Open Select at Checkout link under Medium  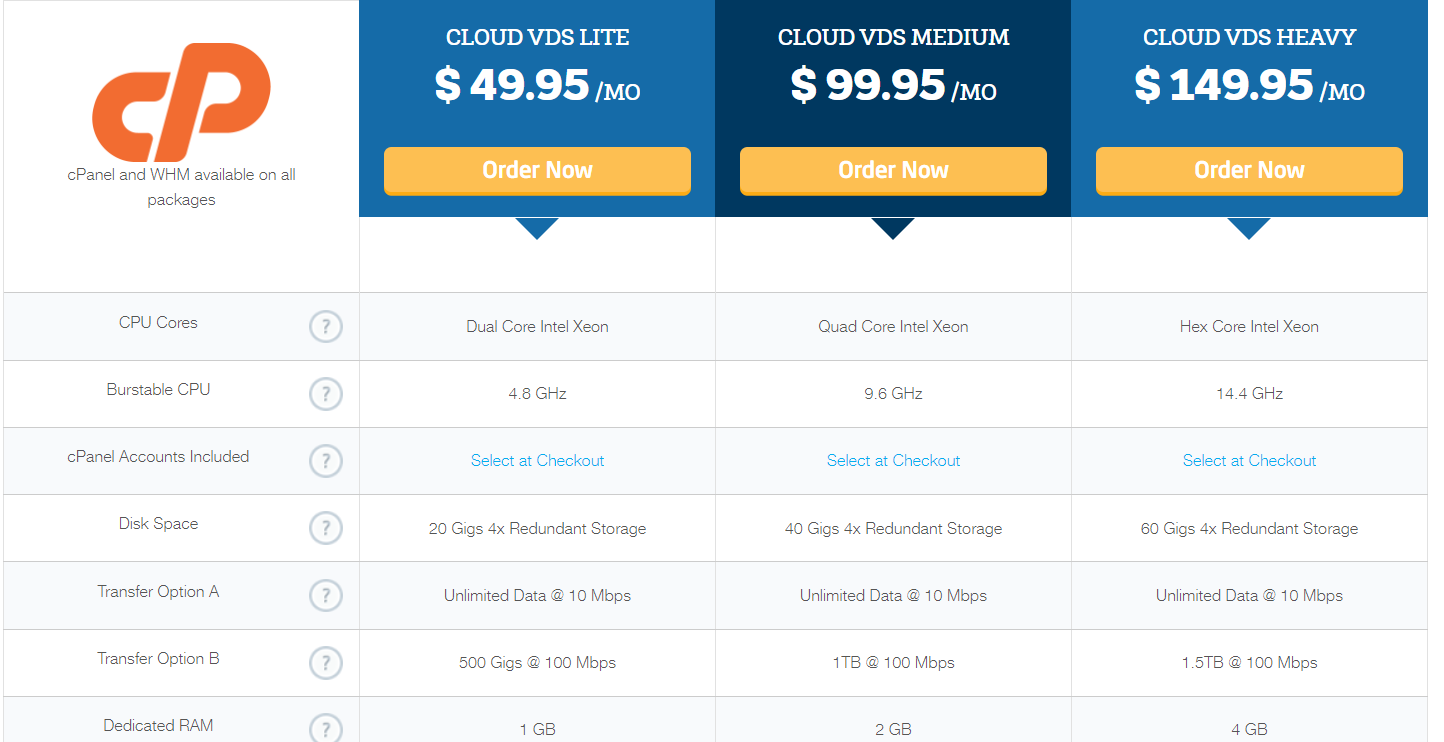[x=893, y=461]
